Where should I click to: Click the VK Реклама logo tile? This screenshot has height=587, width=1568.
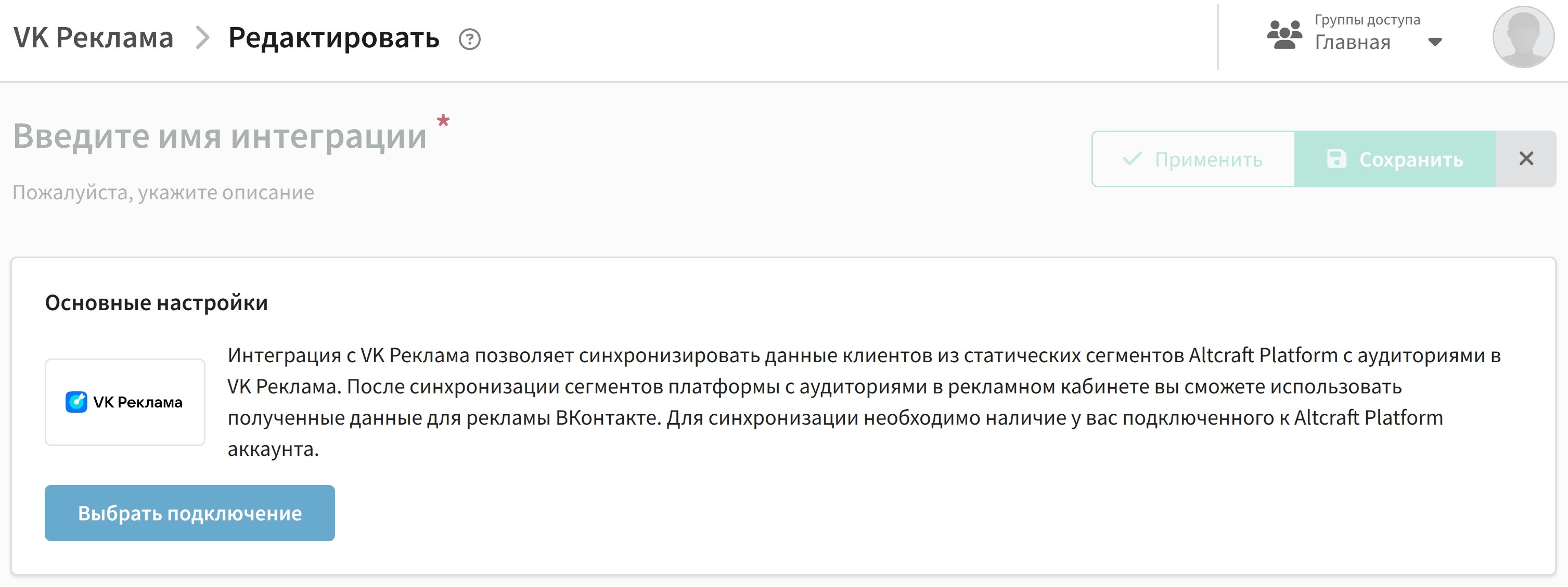coord(125,402)
